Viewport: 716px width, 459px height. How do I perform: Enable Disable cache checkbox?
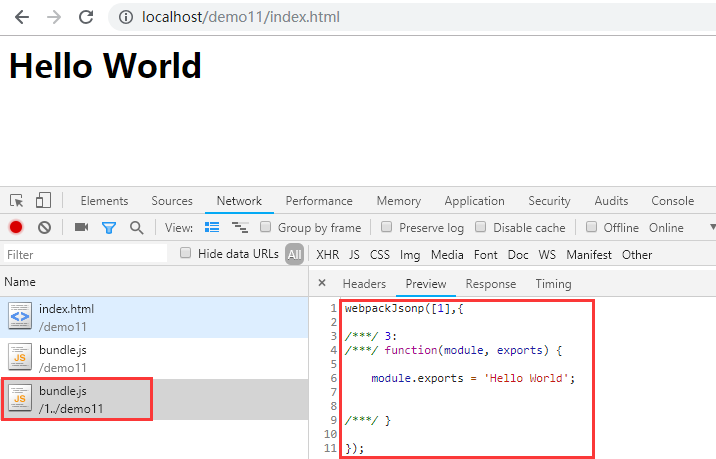pyautogui.click(x=480, y=227)
